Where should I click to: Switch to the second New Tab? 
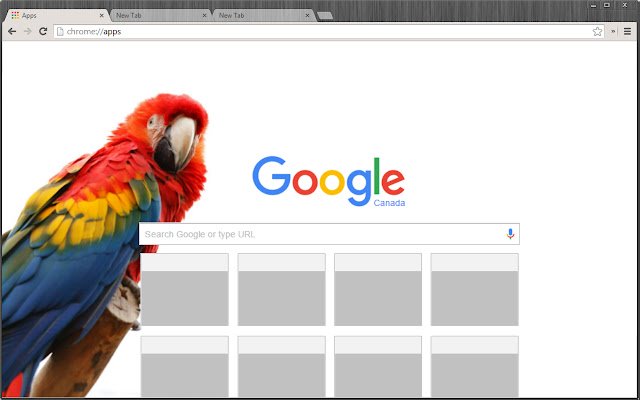coord(263,16)
